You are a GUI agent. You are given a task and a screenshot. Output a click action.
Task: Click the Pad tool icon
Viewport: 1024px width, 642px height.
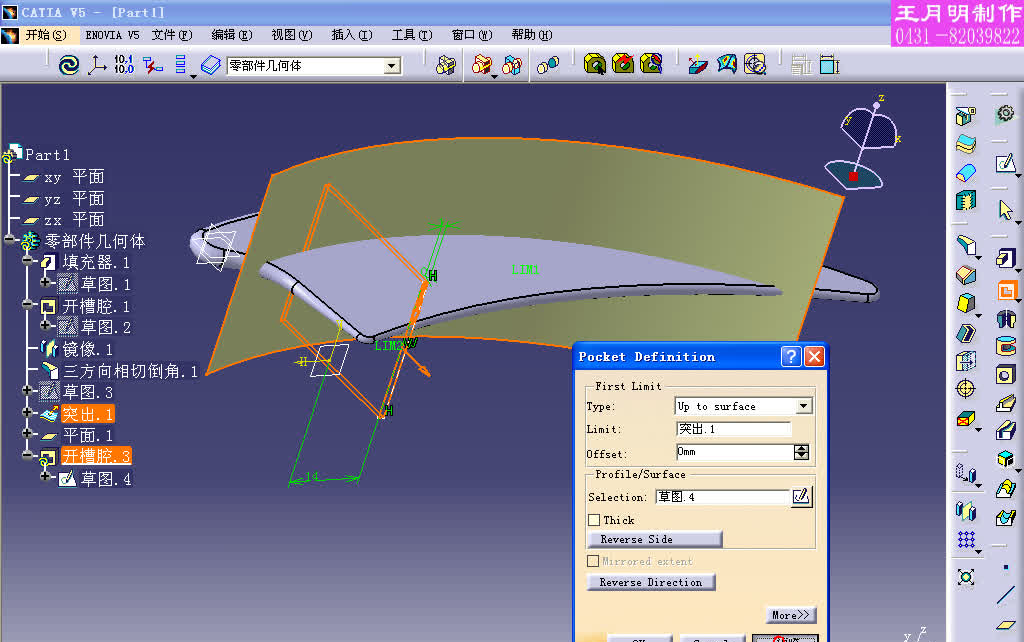click(x=1005, y=258)
